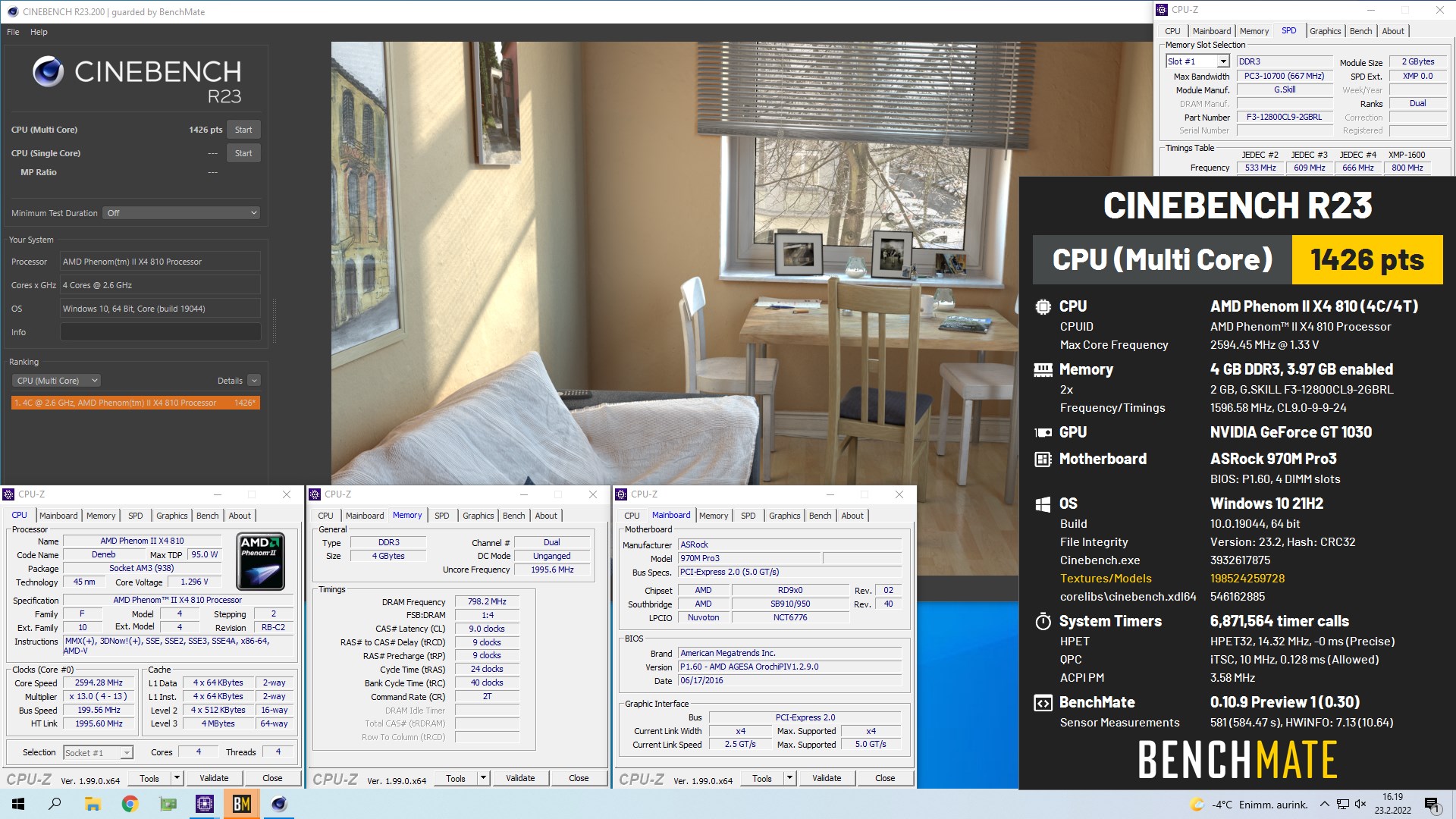Open Windows Start menu

[18, 804]
